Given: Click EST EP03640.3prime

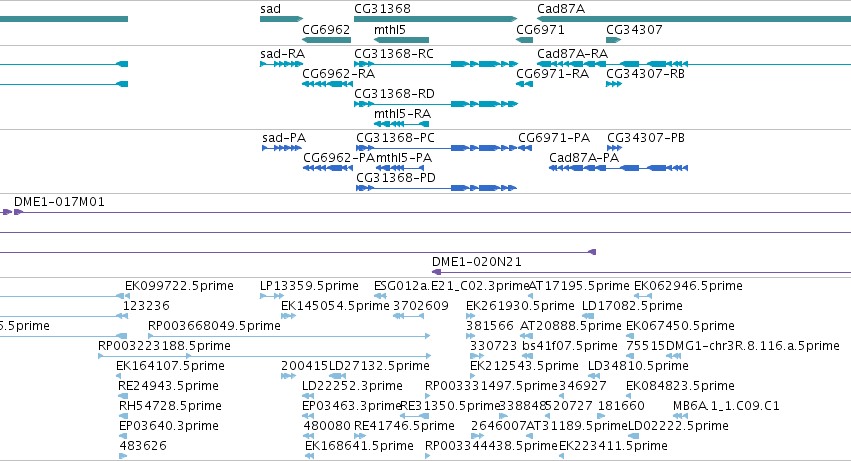Looking at the screenshot, I should coord(169,426).
